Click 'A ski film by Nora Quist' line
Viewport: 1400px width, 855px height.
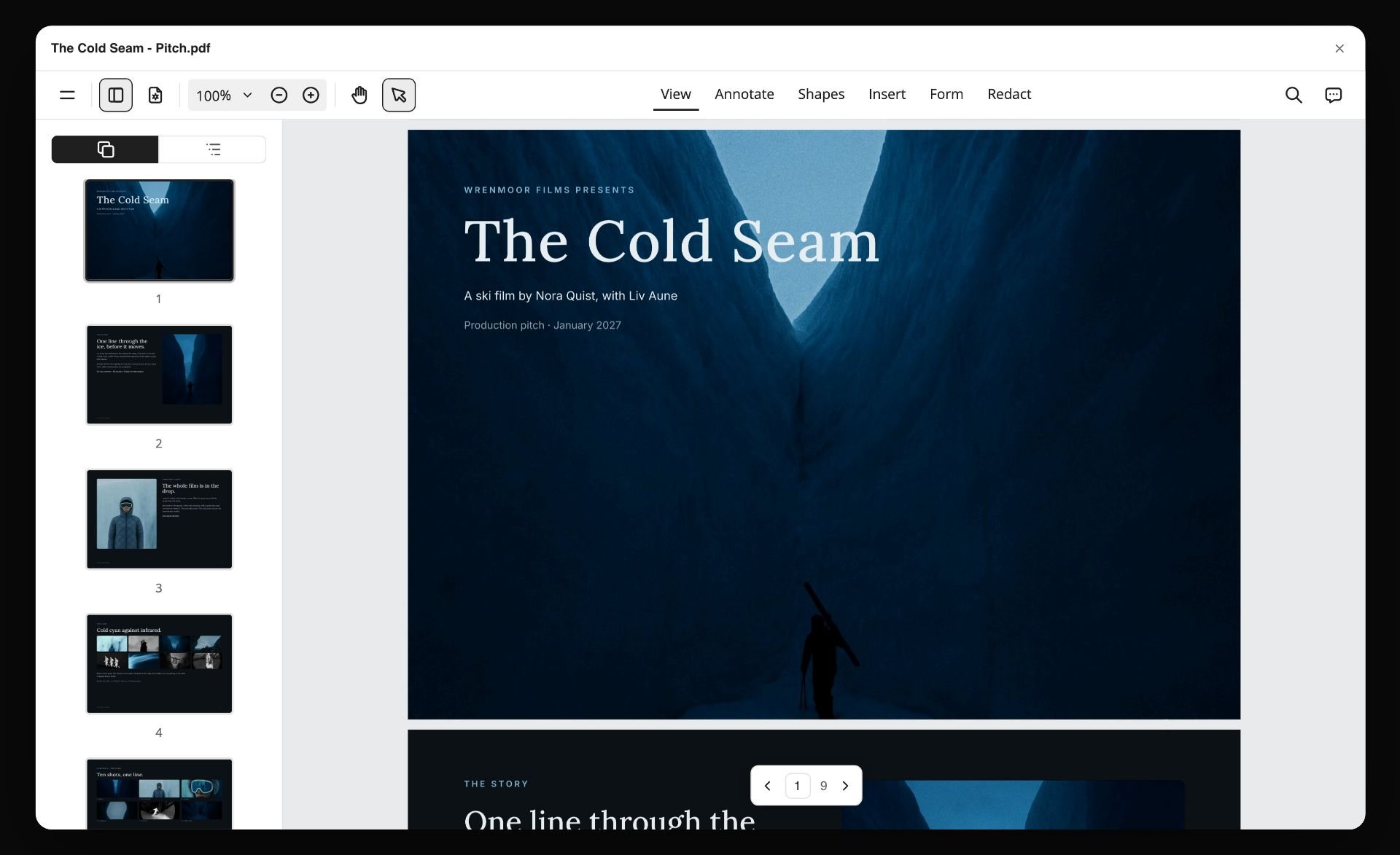pos(571,296)
